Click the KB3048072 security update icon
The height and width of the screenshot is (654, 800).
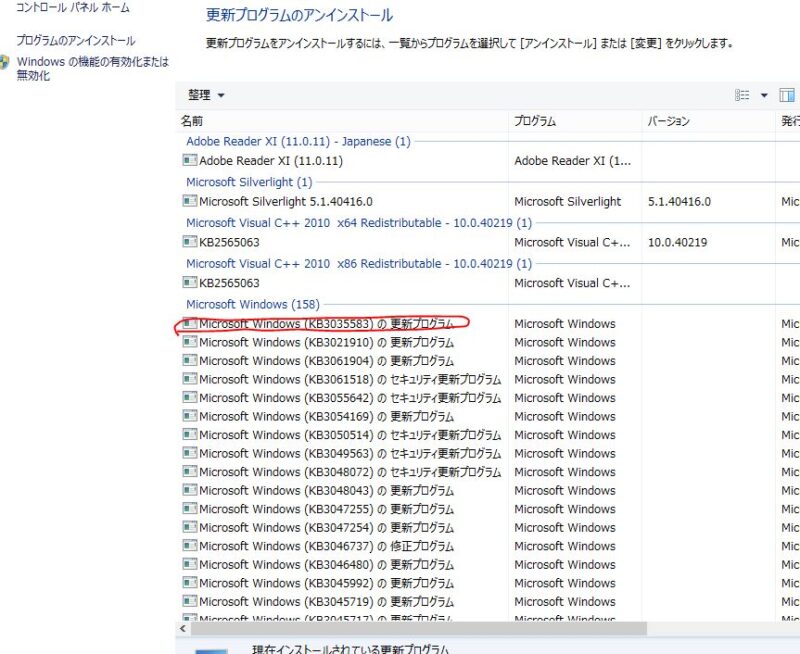(190, 471)
